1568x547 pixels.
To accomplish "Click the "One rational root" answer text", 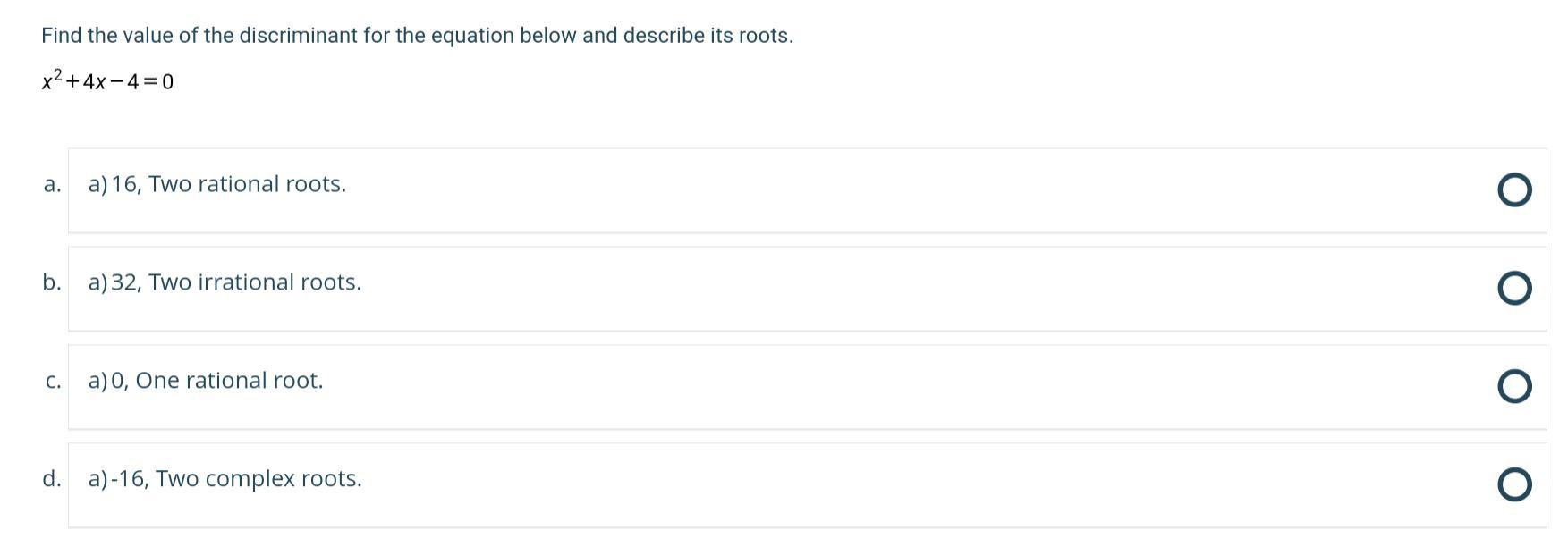I will (x=229, y=381).
